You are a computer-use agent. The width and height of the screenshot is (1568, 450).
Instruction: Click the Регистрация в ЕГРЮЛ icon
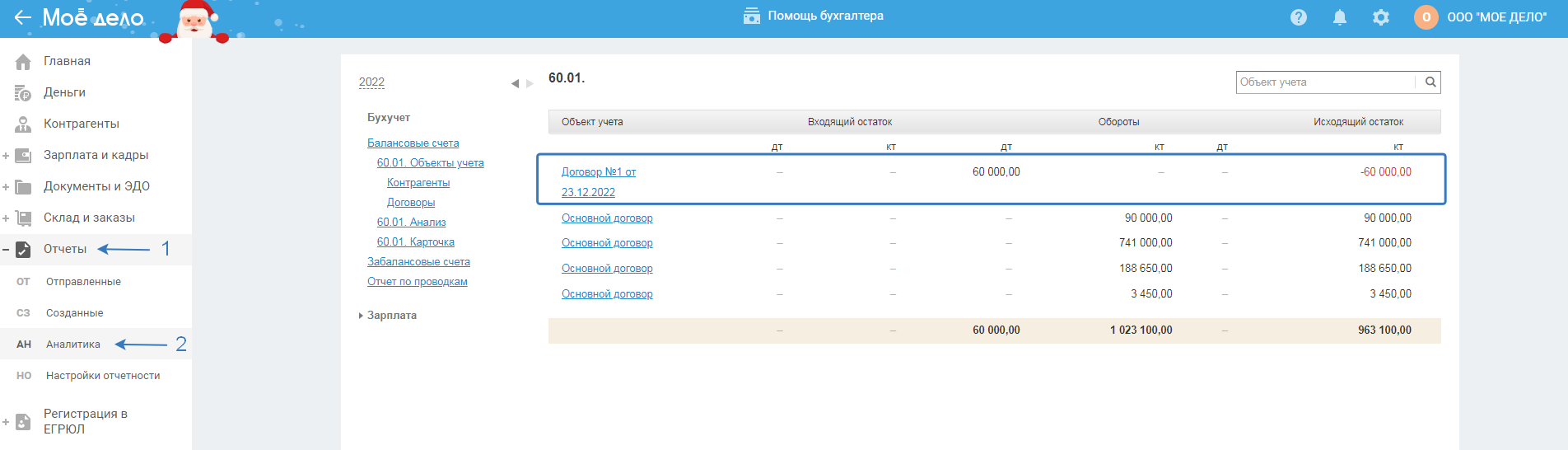coord(23,422)
